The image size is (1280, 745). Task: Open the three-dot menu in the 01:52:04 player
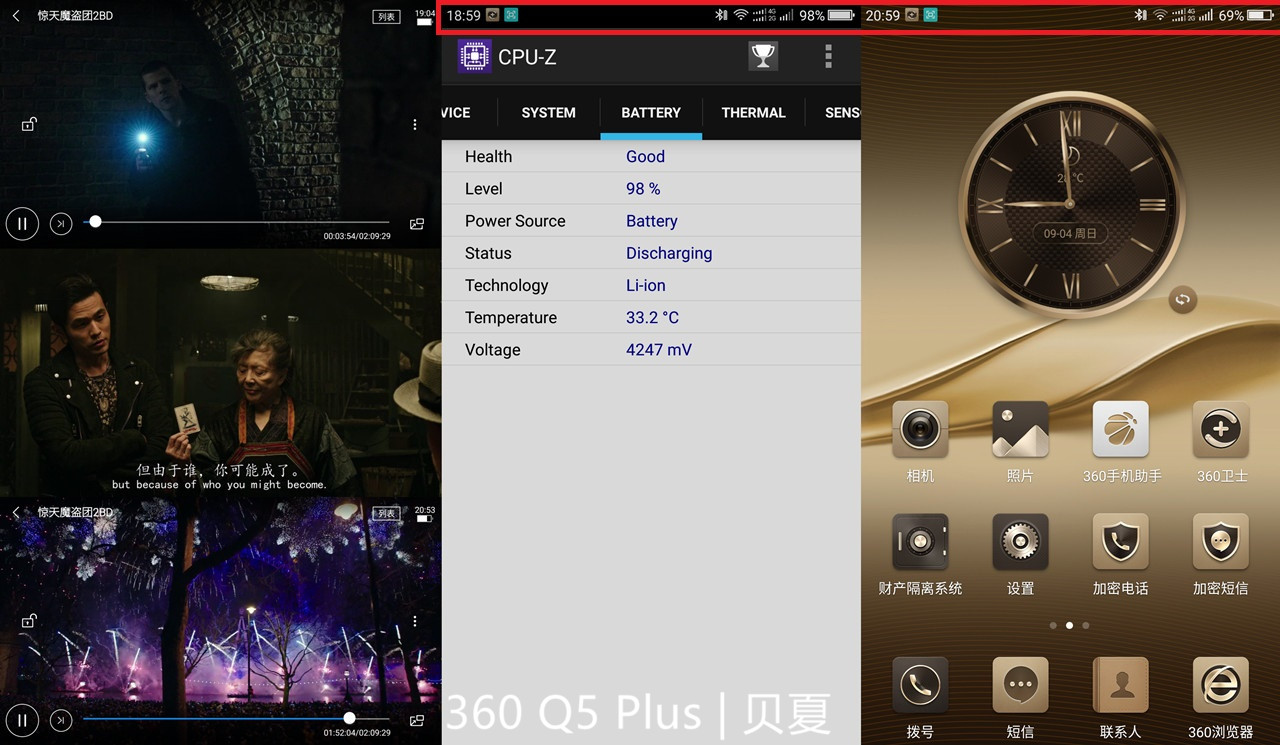click(415, 621)
